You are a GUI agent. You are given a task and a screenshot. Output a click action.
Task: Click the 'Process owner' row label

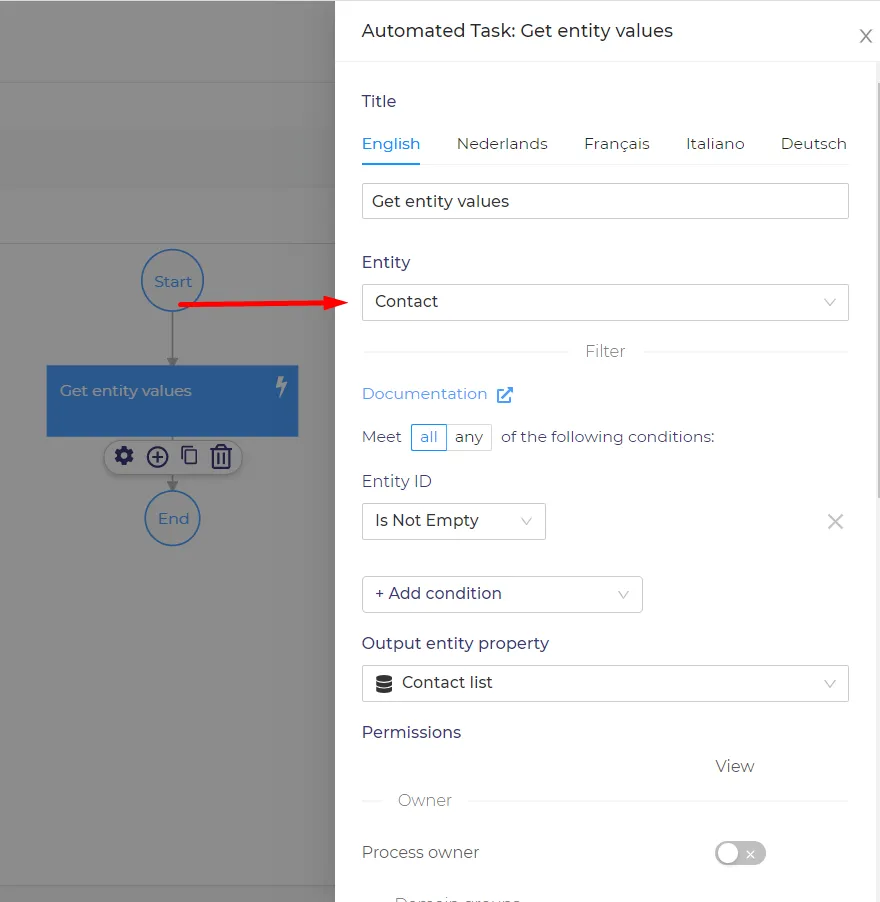(420, 853)
